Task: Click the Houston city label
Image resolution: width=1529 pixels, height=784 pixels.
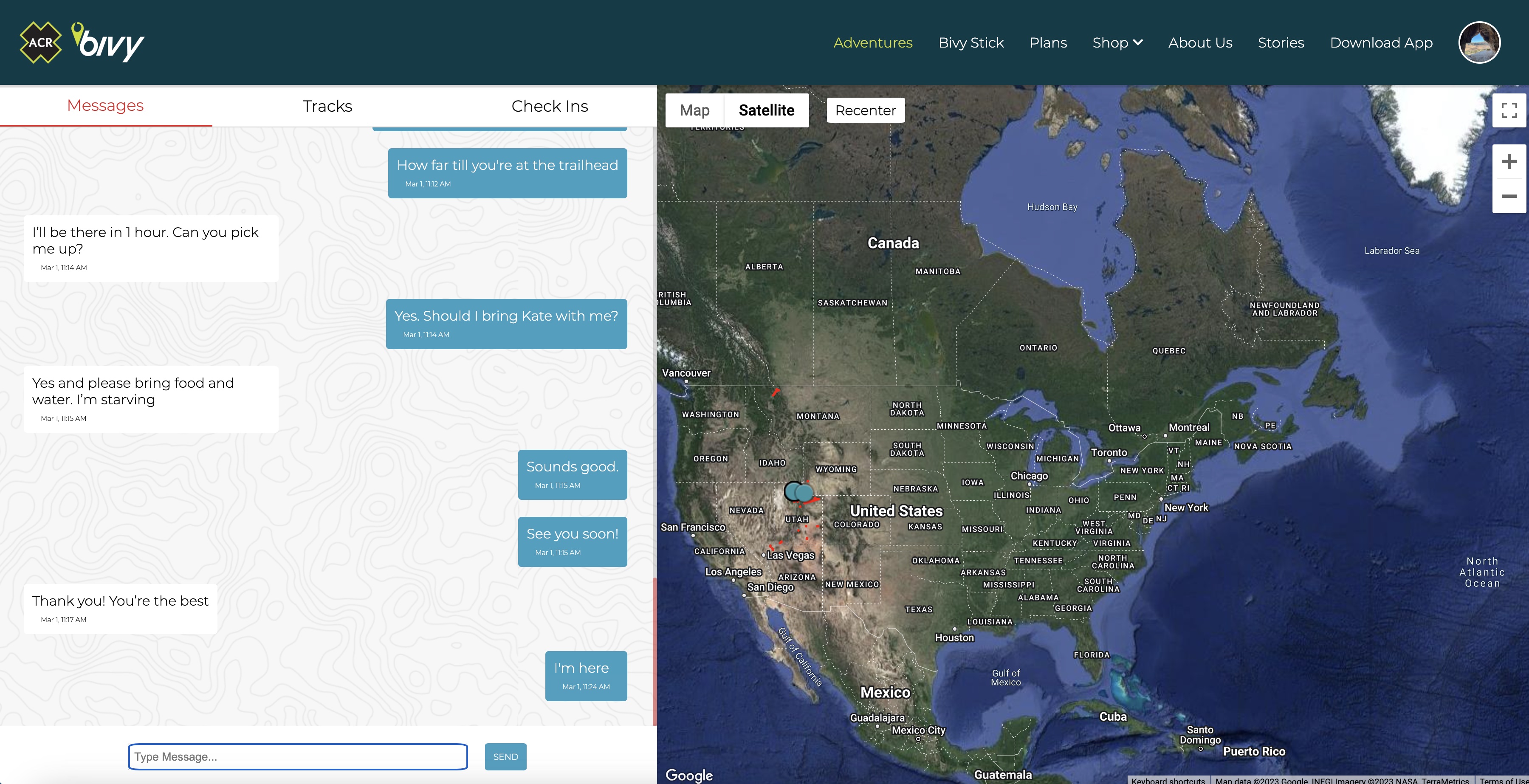Action: pyautogui.click(x=954, y=638)
